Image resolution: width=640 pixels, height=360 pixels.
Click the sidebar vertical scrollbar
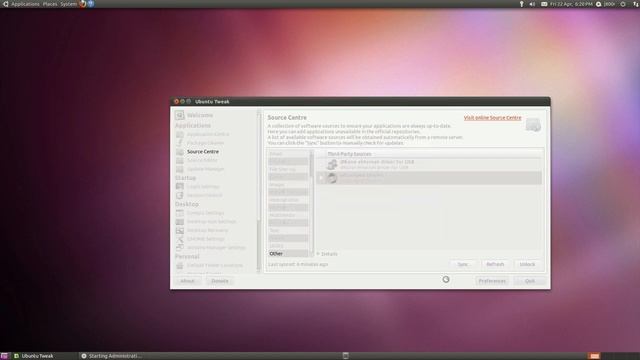click(x=258, y=191)
